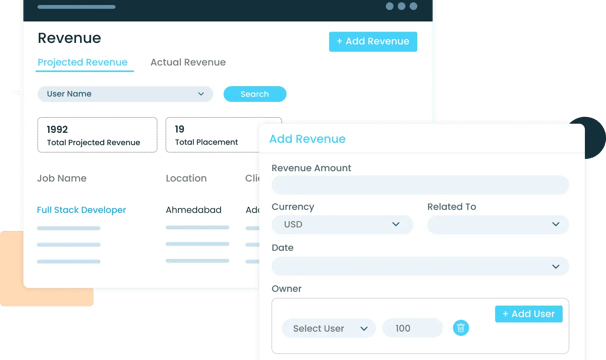The height and width of the screenshot is (360, 606).
Task: Click the Add Revenue dialog title
Action: [x=307, y=139]
